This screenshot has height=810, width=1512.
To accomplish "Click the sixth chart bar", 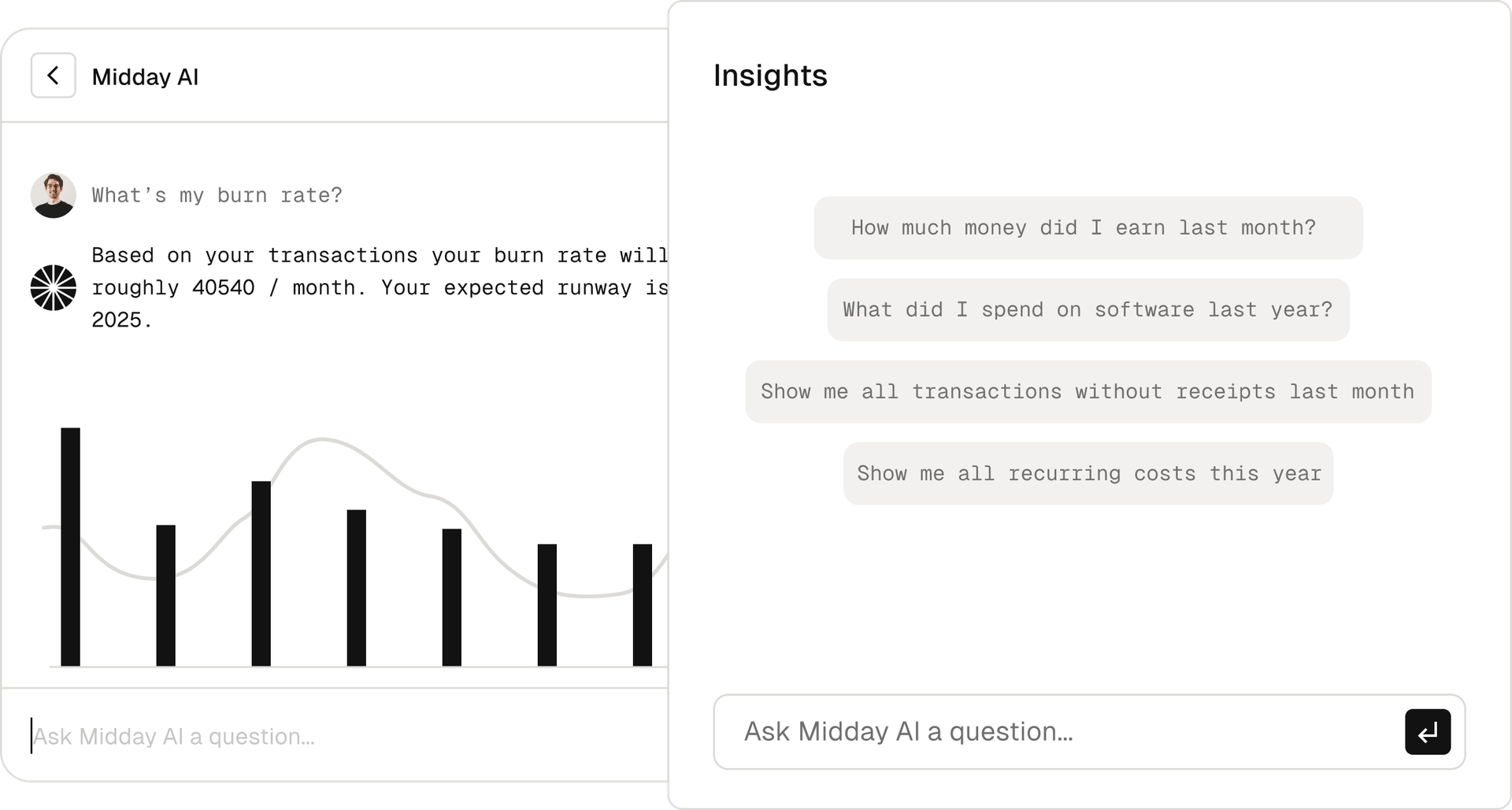I will coord(547,605).
